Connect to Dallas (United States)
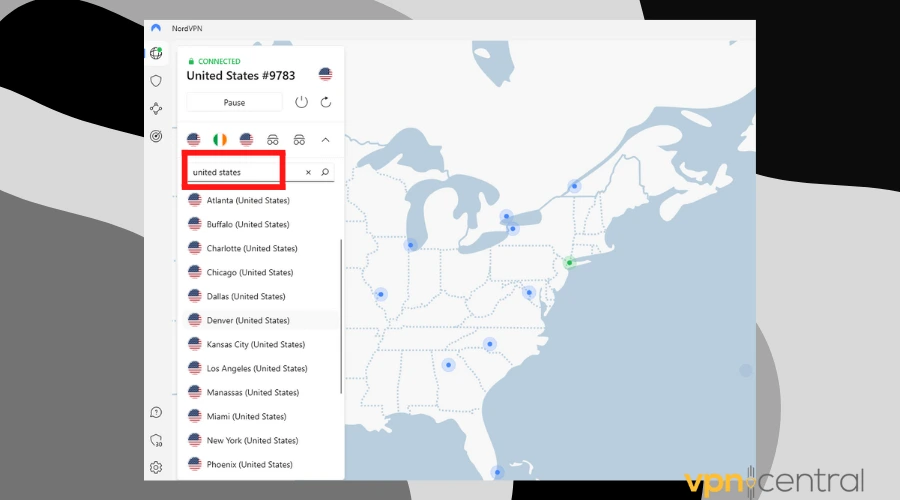Image resolution: width=900 pixels, height=500 pixels. (x=260, y=296)
